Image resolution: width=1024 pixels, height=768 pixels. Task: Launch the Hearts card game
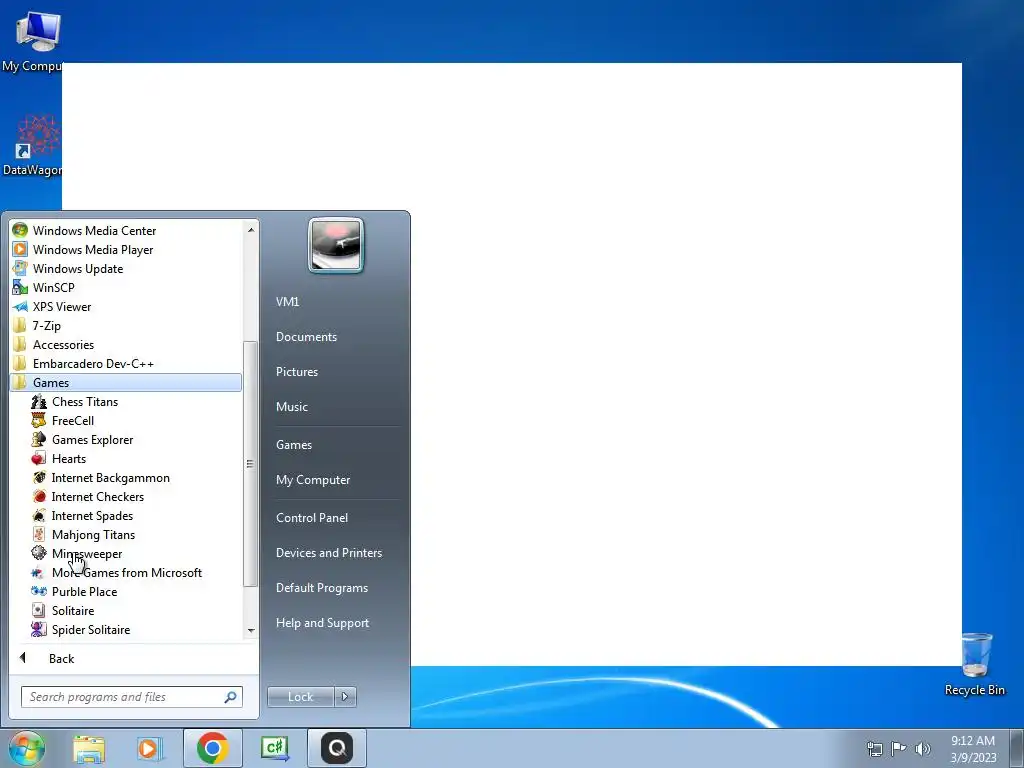125,458
